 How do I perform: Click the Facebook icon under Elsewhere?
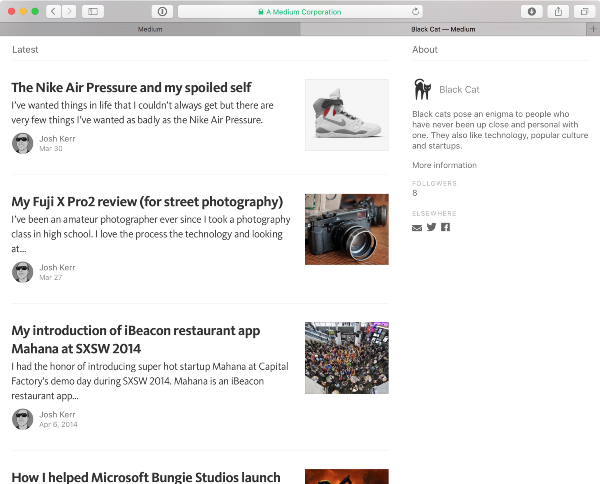(x=445, y=227)
